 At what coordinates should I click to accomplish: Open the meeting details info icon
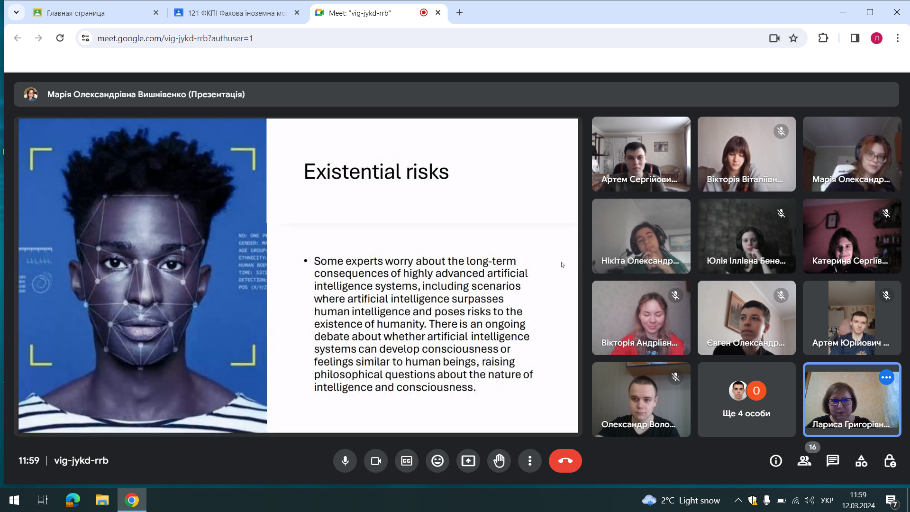pyautogui.click(x=776, y=461)
